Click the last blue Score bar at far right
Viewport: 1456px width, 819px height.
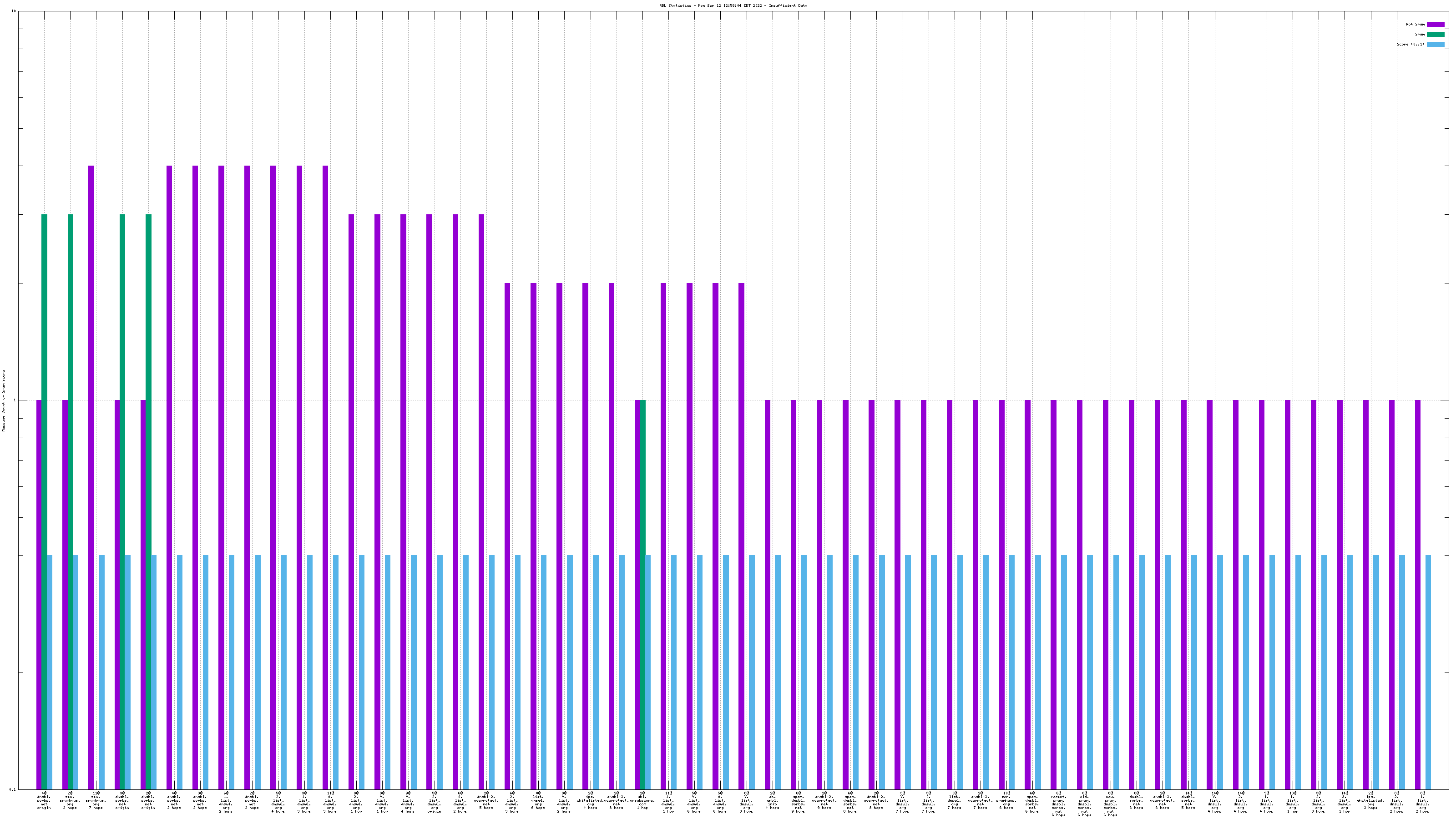pos(1428,672)
